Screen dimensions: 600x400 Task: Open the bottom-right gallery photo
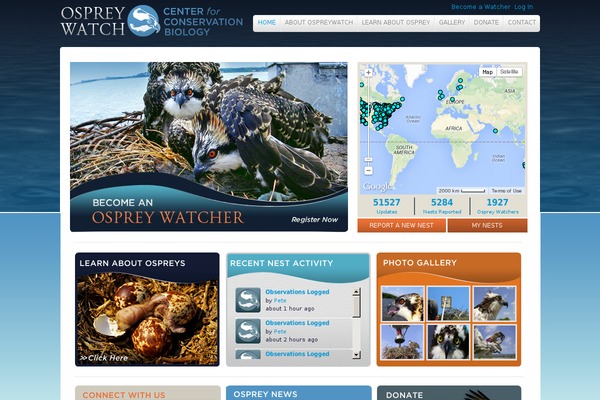click(494, 342)
